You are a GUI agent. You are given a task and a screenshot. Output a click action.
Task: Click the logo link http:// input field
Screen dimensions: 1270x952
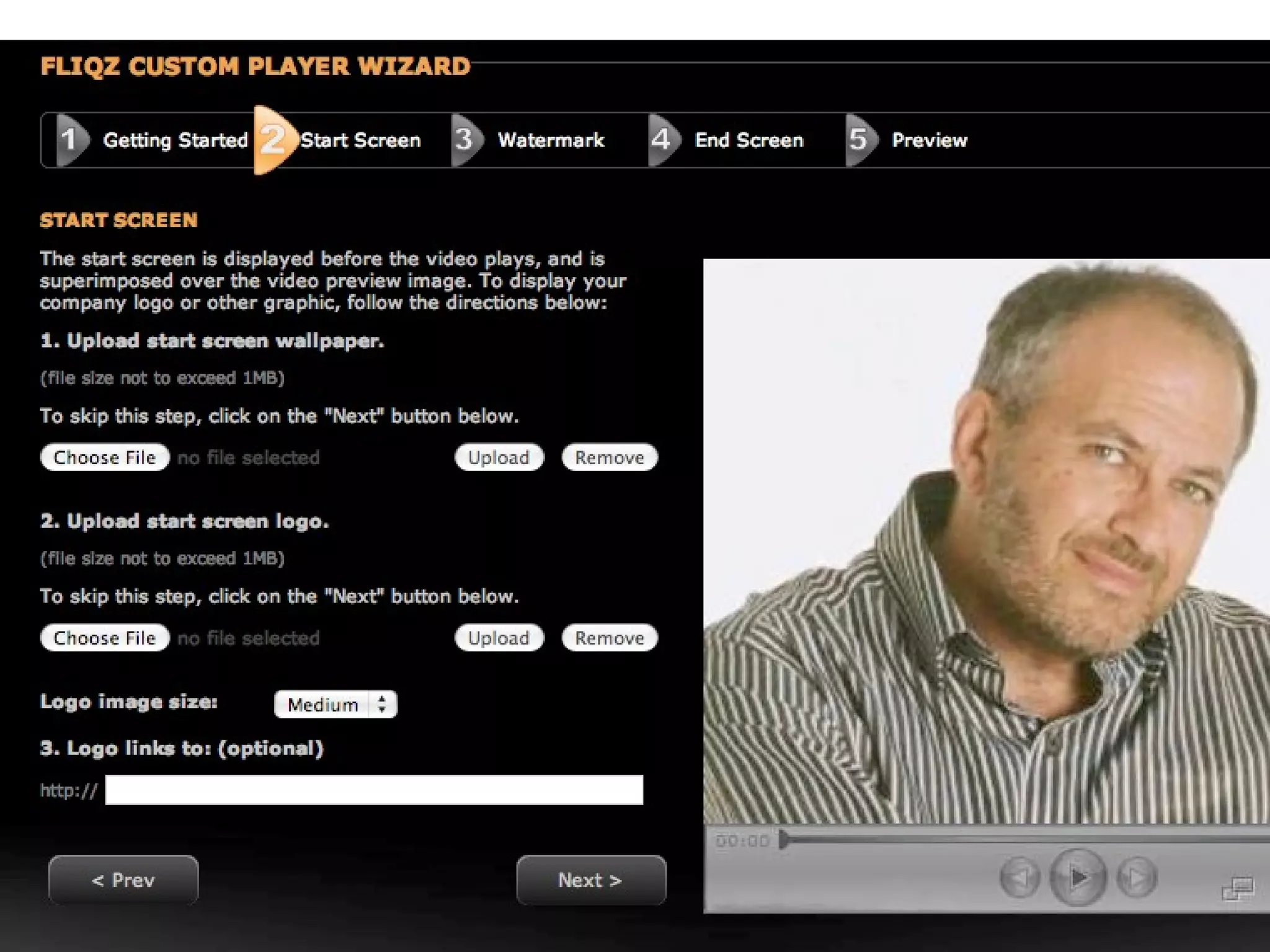(x=374, y=790)
